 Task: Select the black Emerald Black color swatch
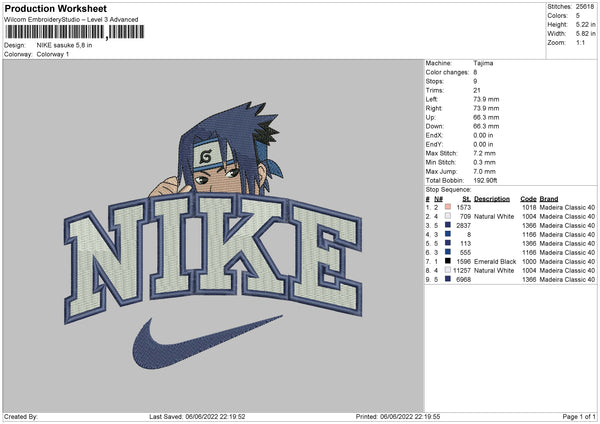[x=448, y=261]
